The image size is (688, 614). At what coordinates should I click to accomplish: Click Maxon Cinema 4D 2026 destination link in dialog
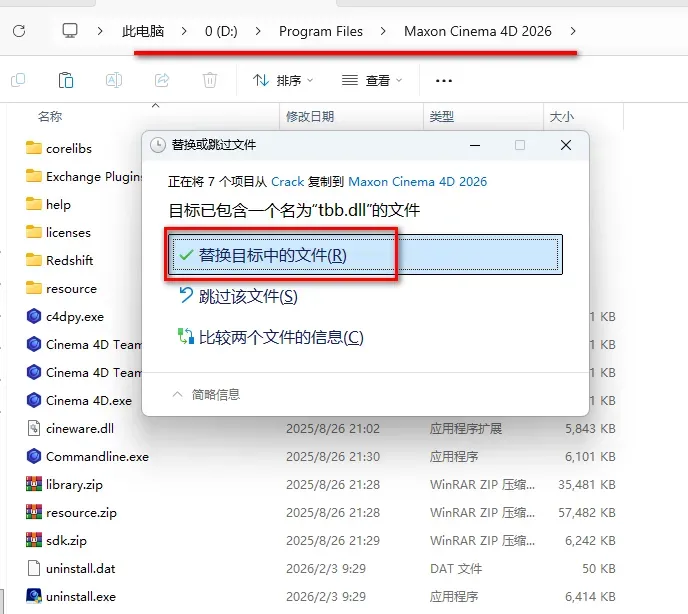417,182
